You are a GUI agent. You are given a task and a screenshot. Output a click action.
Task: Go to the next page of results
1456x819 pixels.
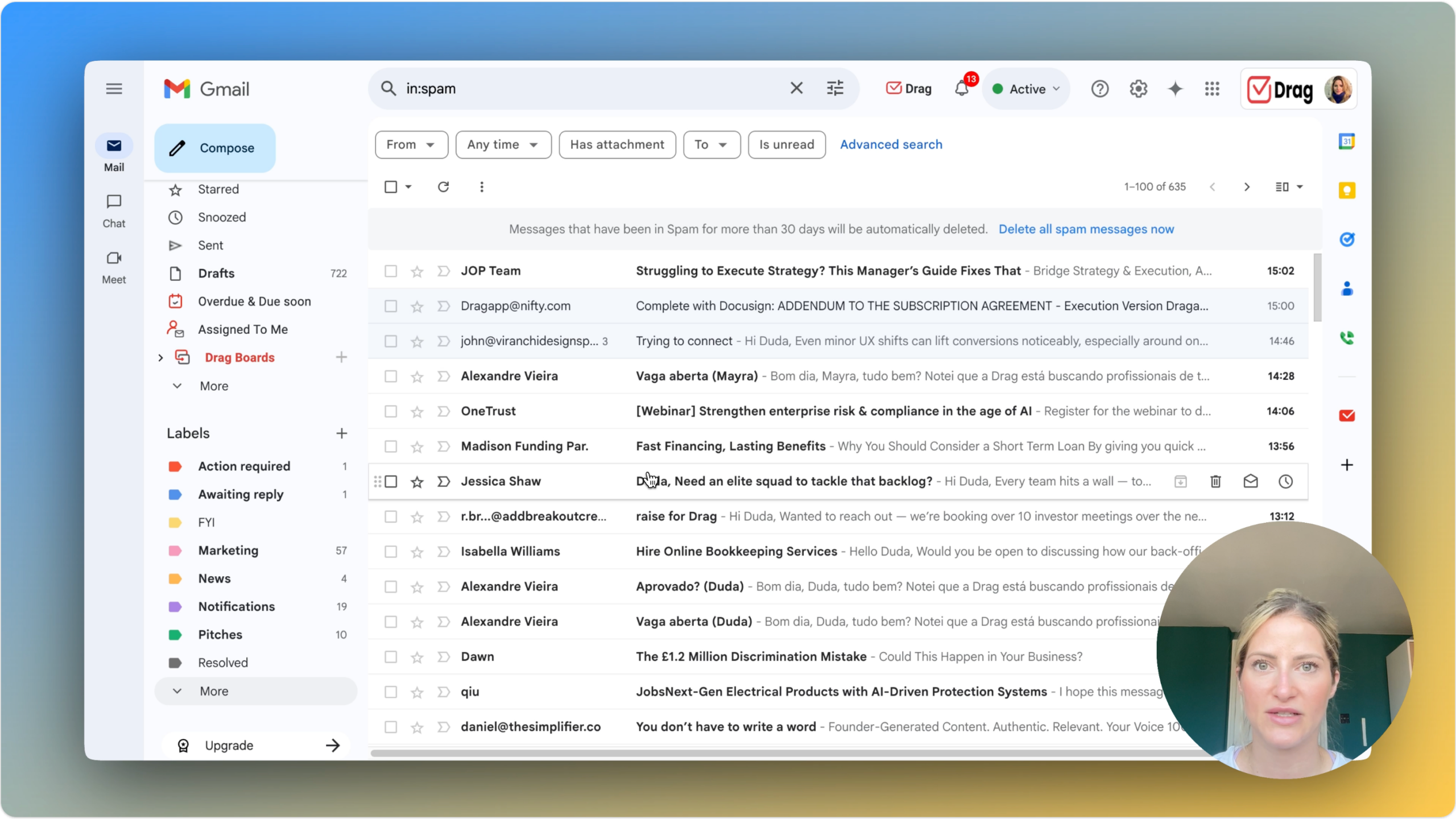[1247, 187]
